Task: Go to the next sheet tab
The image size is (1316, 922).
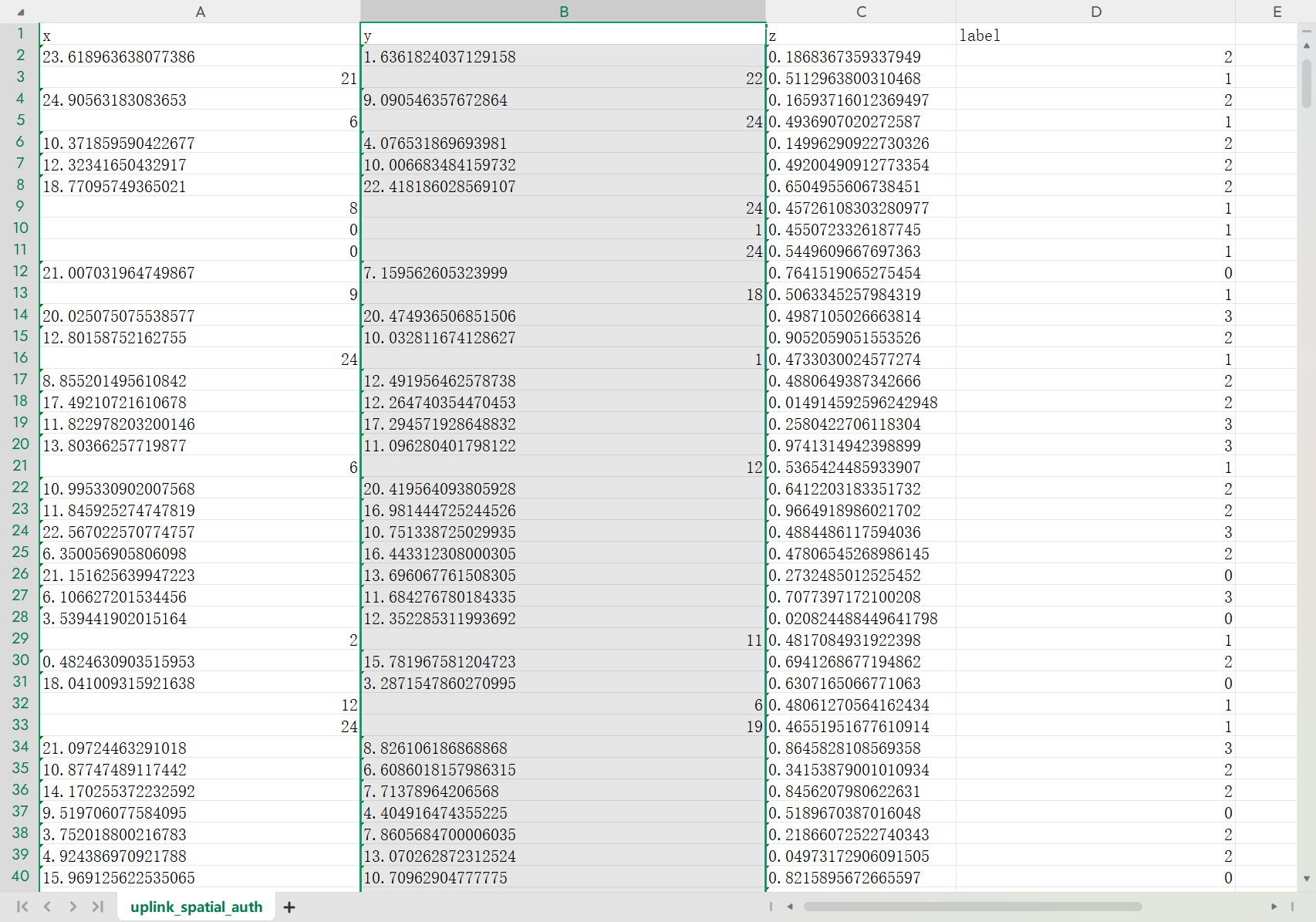Action: click(x=73, y=907)
